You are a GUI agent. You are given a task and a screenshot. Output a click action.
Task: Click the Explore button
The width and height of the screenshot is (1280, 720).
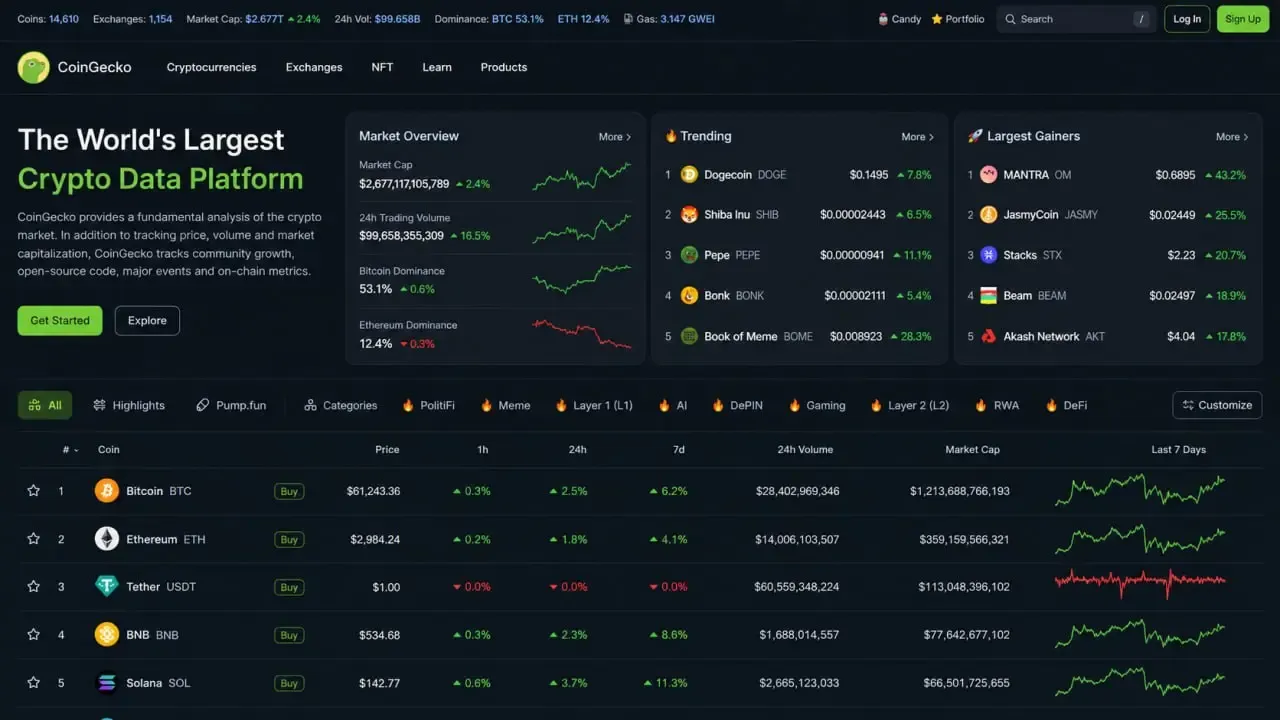147,321
